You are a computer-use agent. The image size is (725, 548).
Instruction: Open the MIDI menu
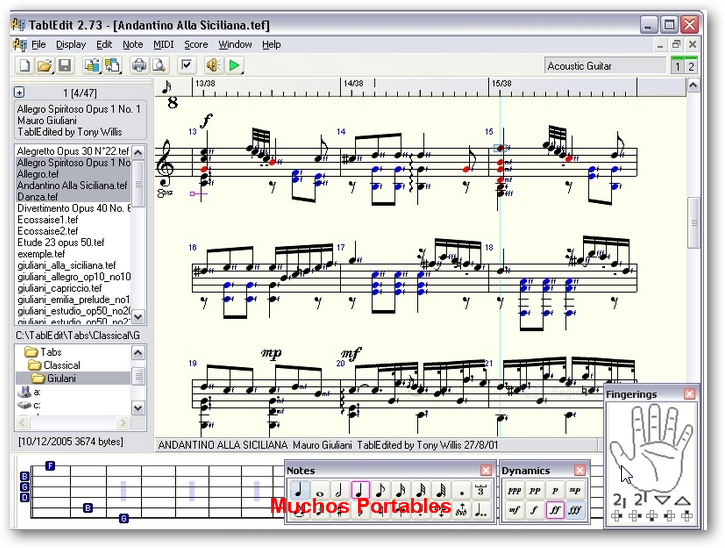point(164,44)
